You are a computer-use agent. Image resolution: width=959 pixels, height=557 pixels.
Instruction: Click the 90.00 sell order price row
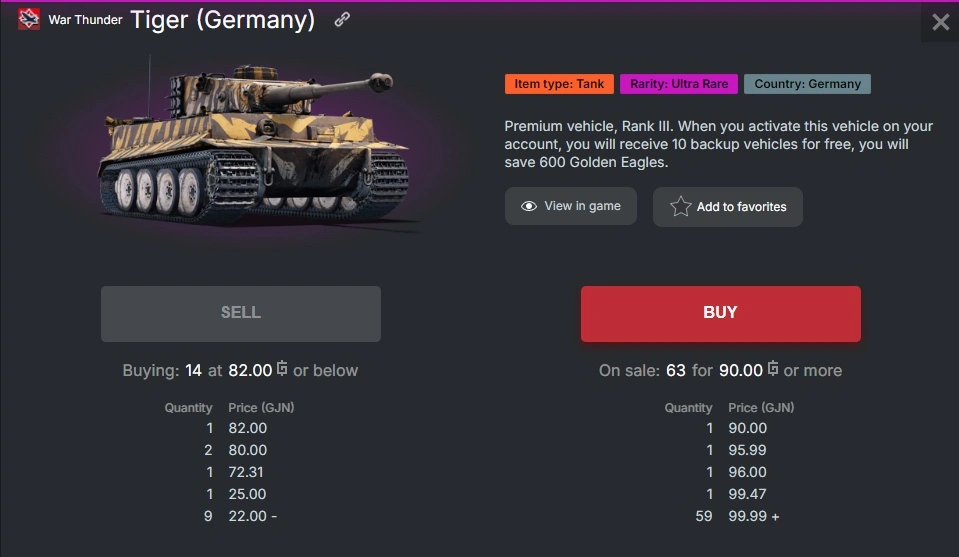pyautogui.click(x=747, y=428)
